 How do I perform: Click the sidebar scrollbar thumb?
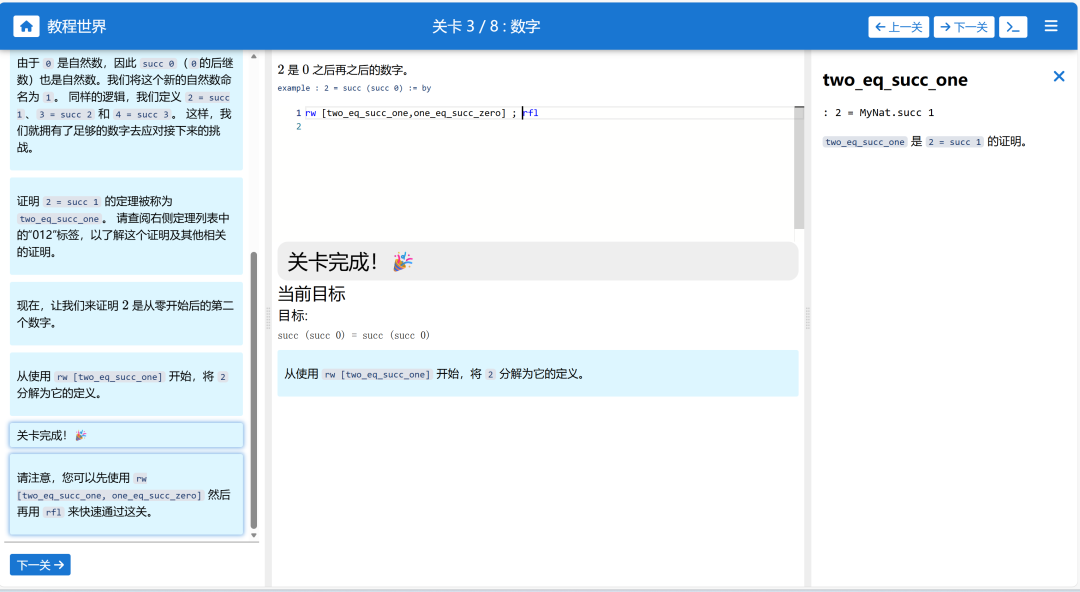tap(253, 390)
